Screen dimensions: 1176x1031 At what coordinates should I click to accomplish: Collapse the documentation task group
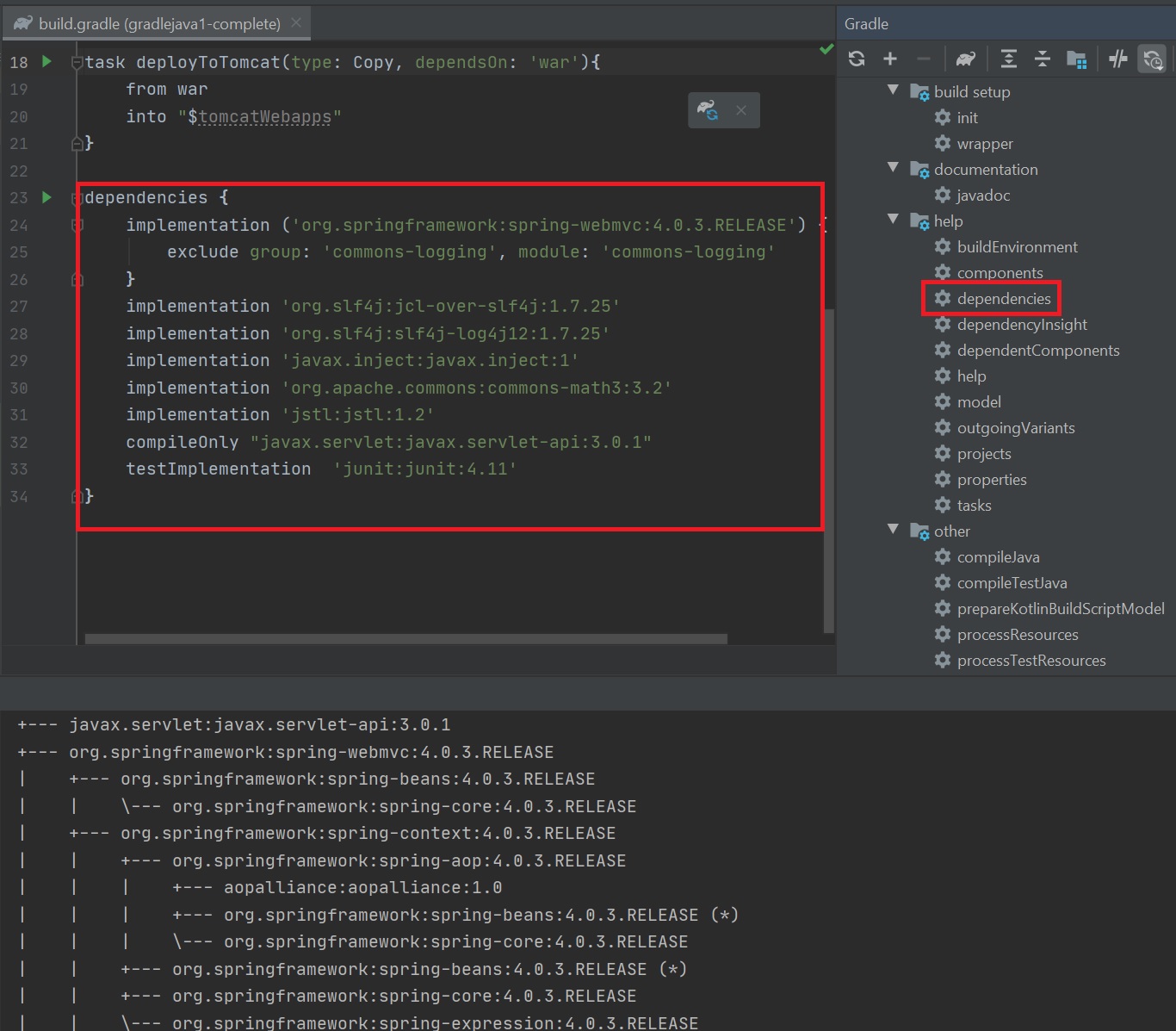[893, 168]
